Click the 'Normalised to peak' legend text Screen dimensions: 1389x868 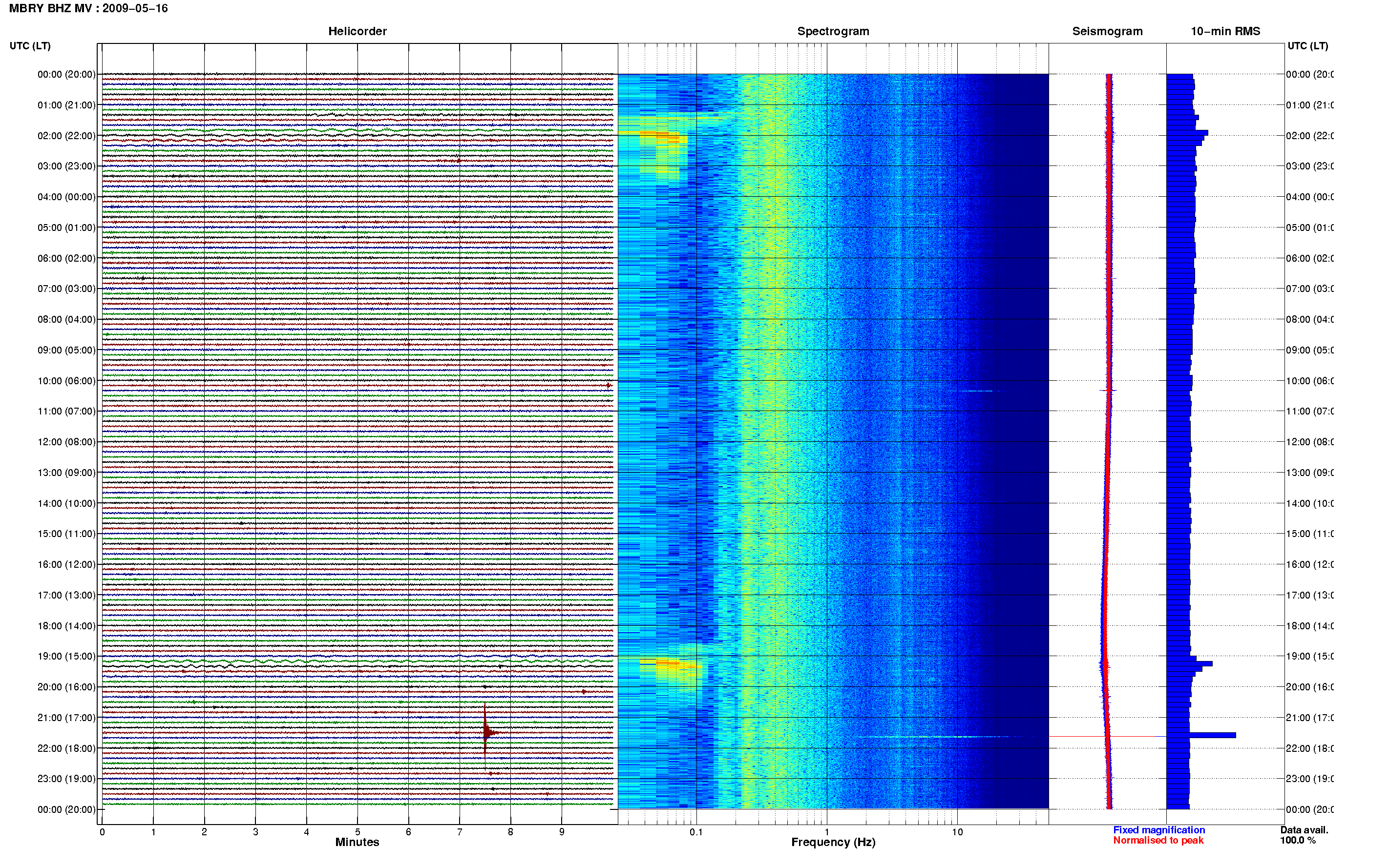click(1158, 841)
